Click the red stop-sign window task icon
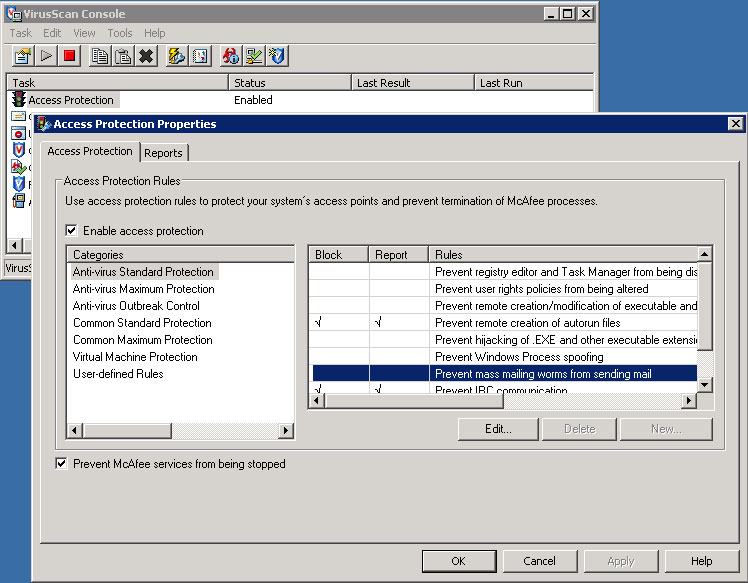Image resolution: width=748 pixels, height=583 pixels. [x=18, y=134]
